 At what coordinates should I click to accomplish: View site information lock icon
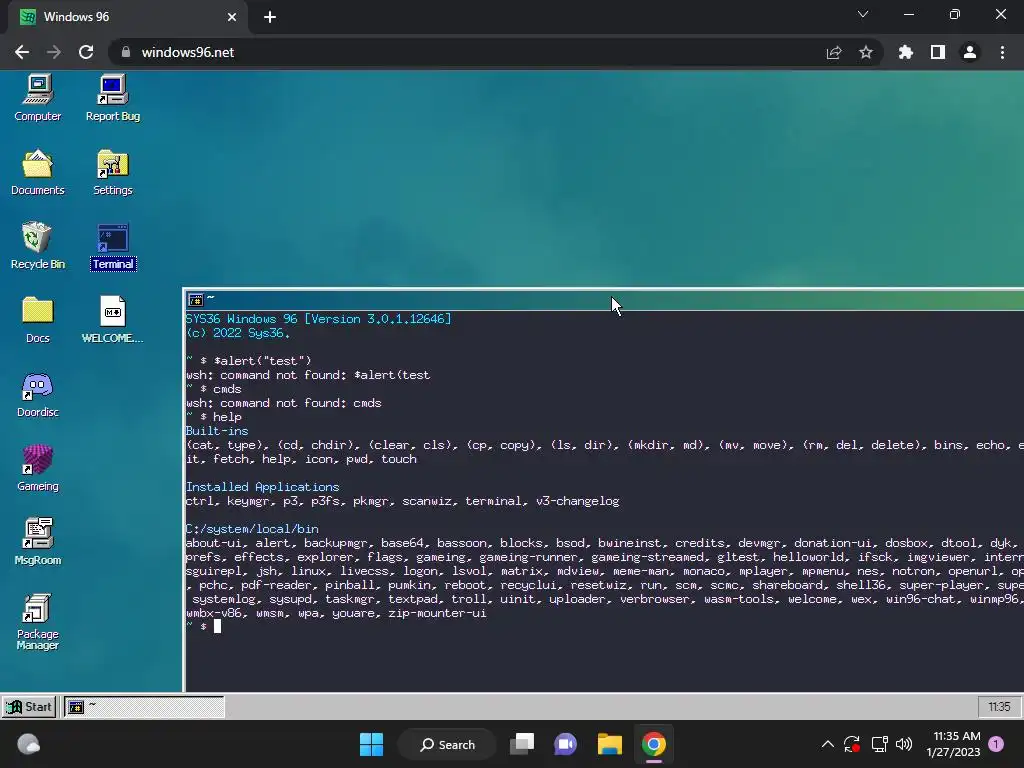[x=126, y=52]
